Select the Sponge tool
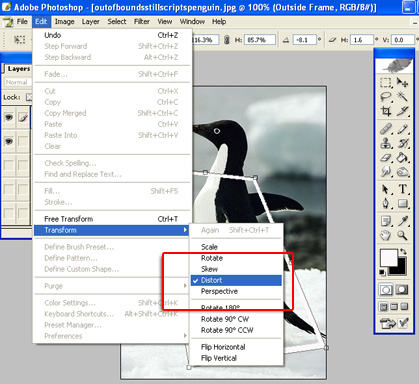Viewport: 419px width, 384px height. coord(402,172)
